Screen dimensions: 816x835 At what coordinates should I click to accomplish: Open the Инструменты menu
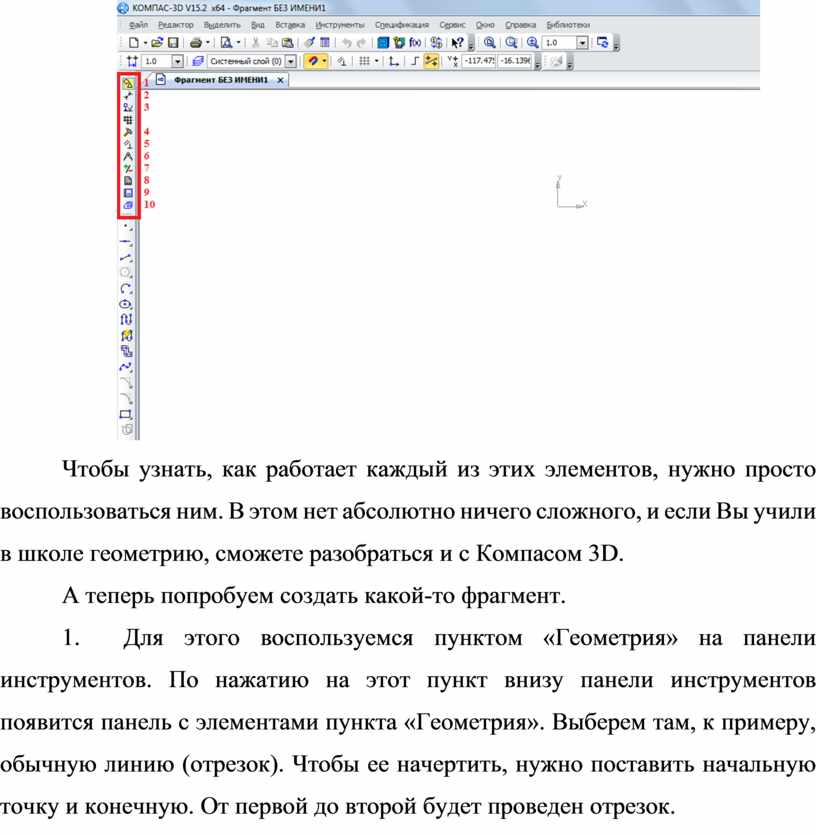(339, 24)
